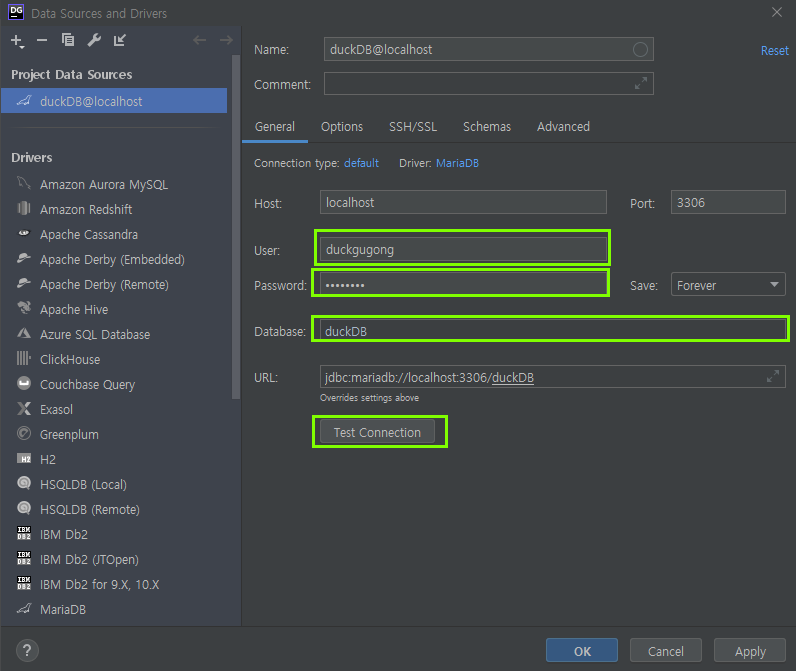The width and height of the screenshot is (796, 671).
Task: Expand the URL field editor
Action: click(x=773, y=376)
